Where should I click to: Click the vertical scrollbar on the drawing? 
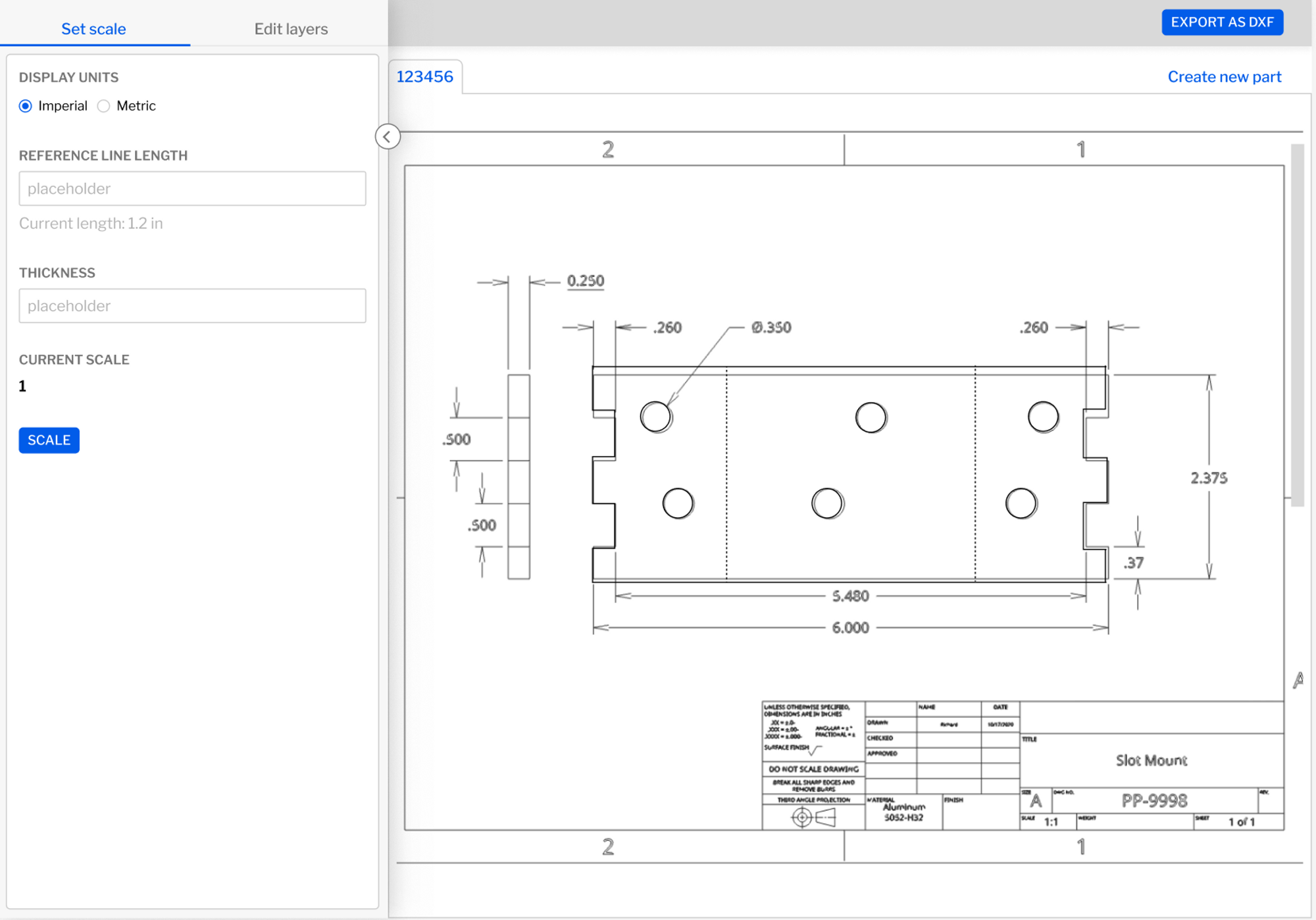tap(1297, 325)
